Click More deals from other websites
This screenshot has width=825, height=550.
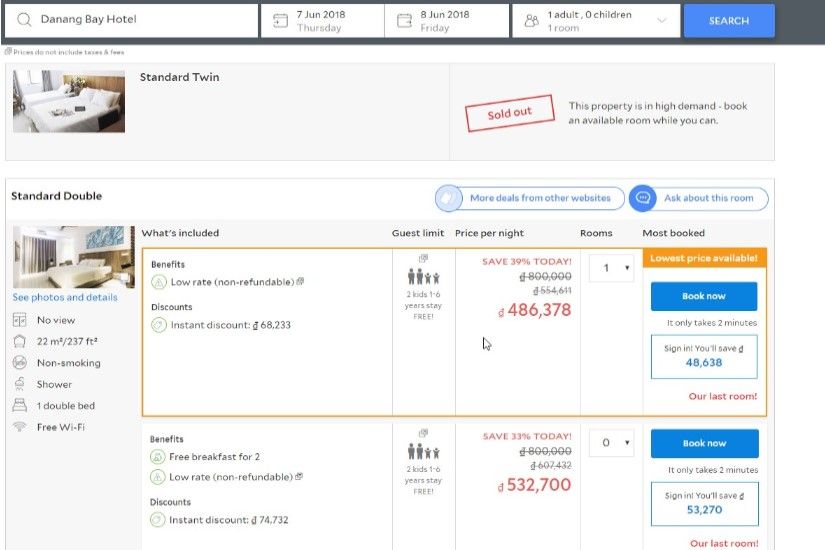click(540, 198)
